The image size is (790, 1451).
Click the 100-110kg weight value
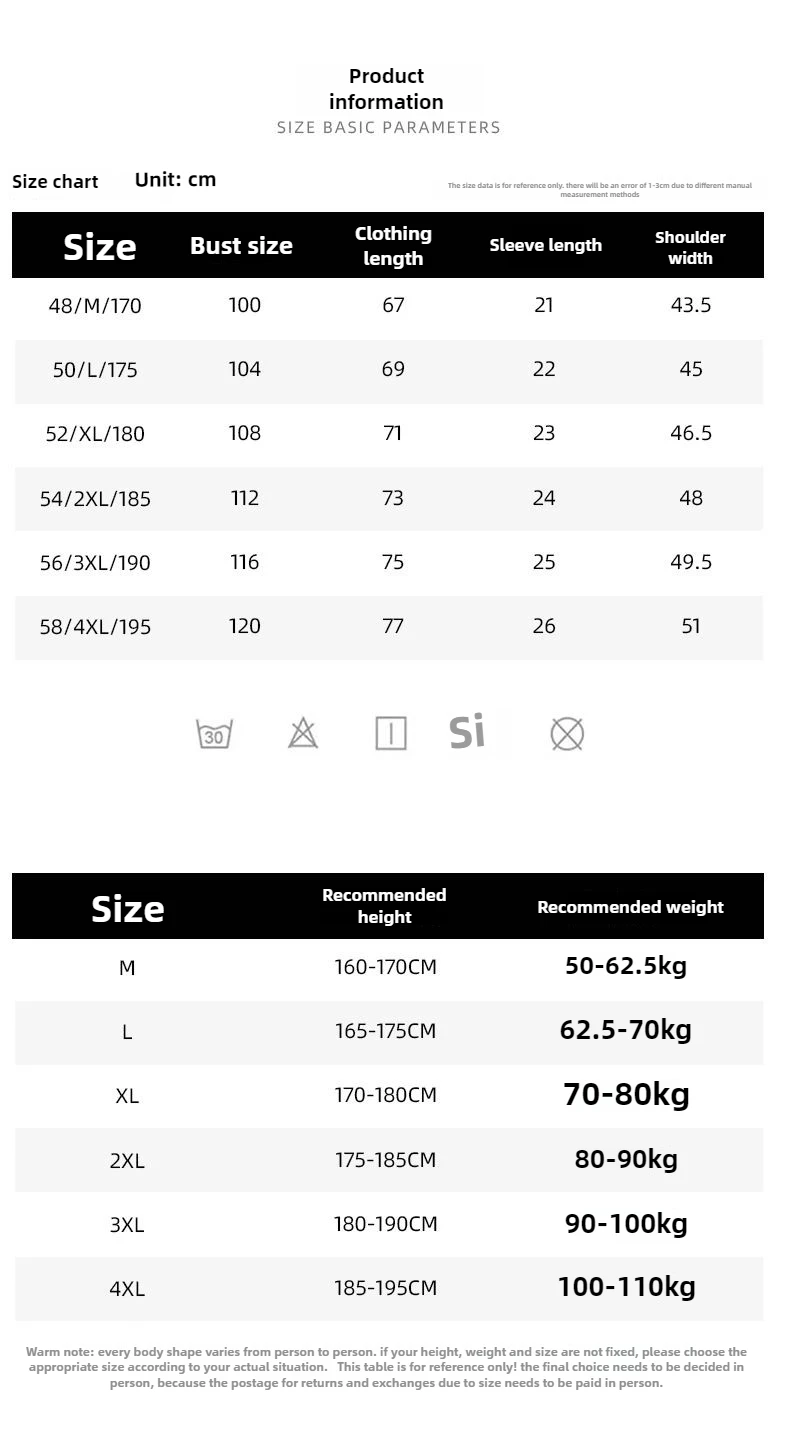click(627, 1287)
